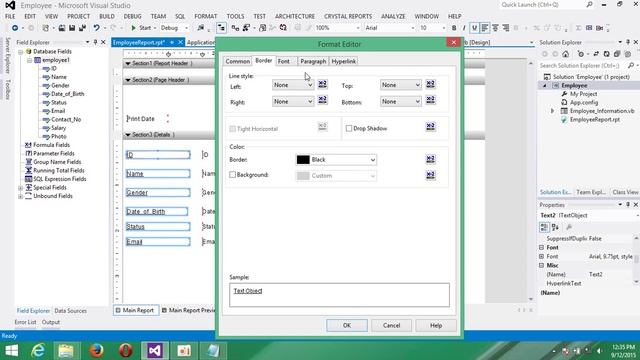This screenshot has height=360, width=640.
Task: Select the Contact_No field in Field Explorer
Action: click(66, 119)
